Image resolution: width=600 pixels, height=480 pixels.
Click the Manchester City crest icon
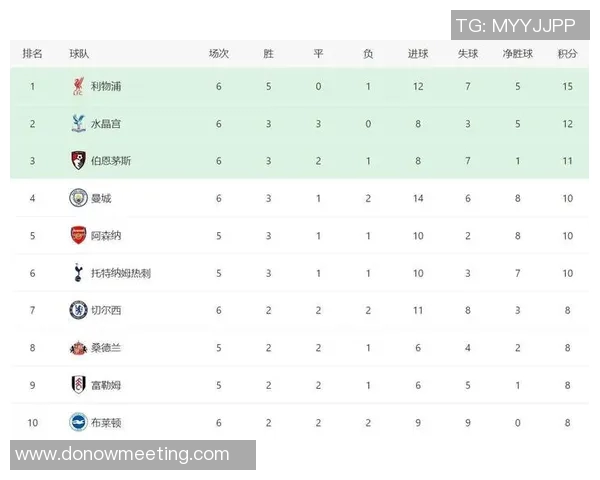click(78, 198)
